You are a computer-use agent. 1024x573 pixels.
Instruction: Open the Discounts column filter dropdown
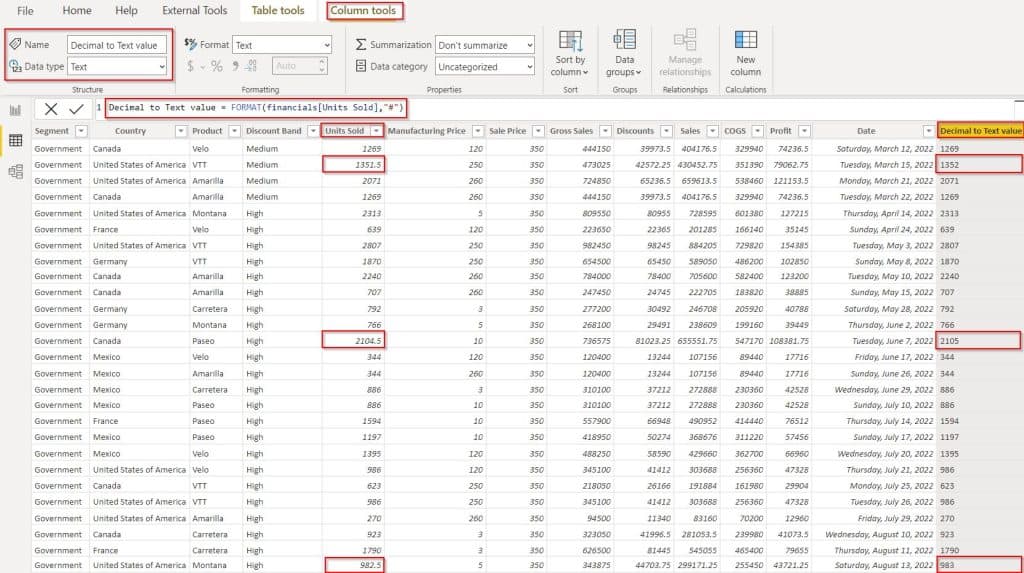665,131
